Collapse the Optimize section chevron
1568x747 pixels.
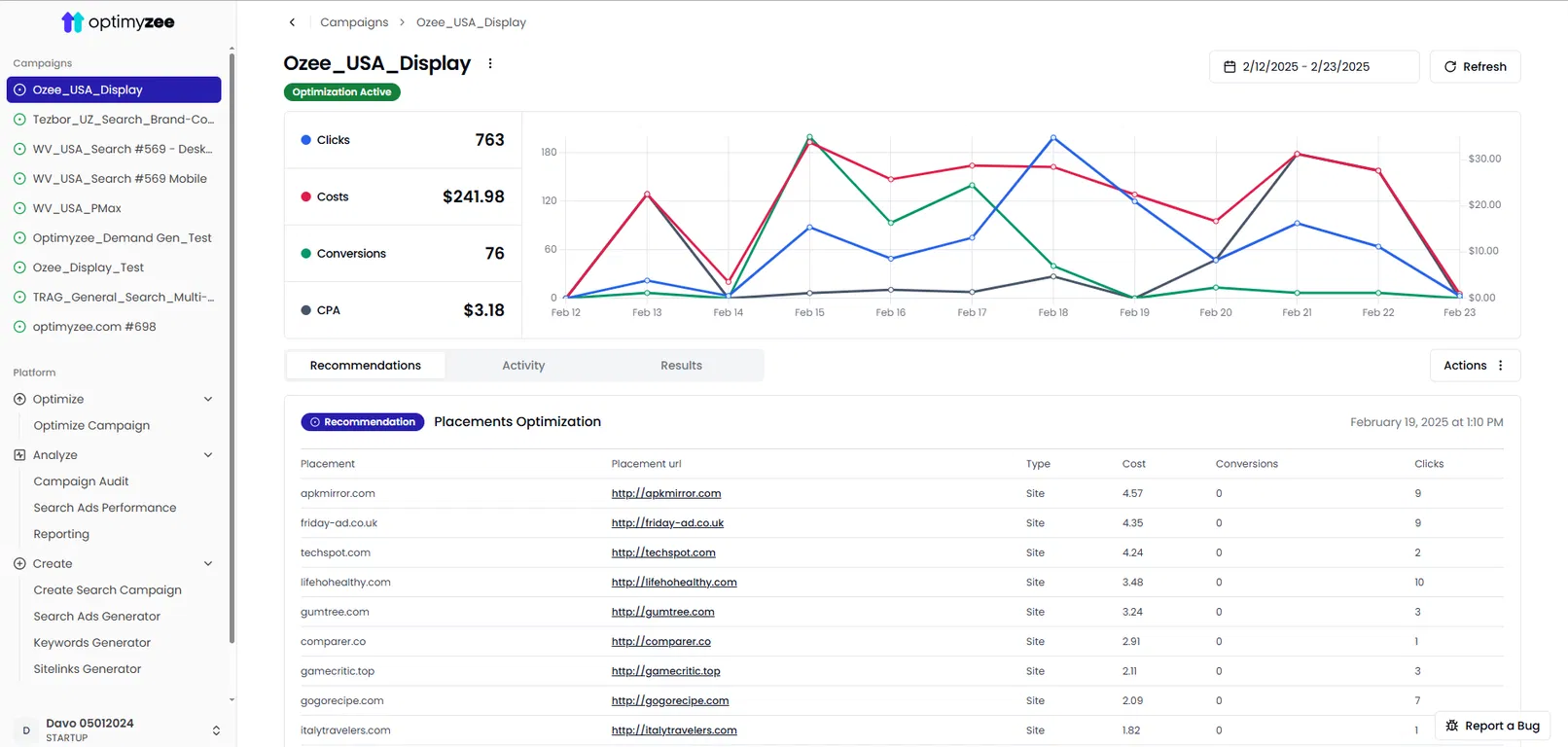(x=208, y=399)
